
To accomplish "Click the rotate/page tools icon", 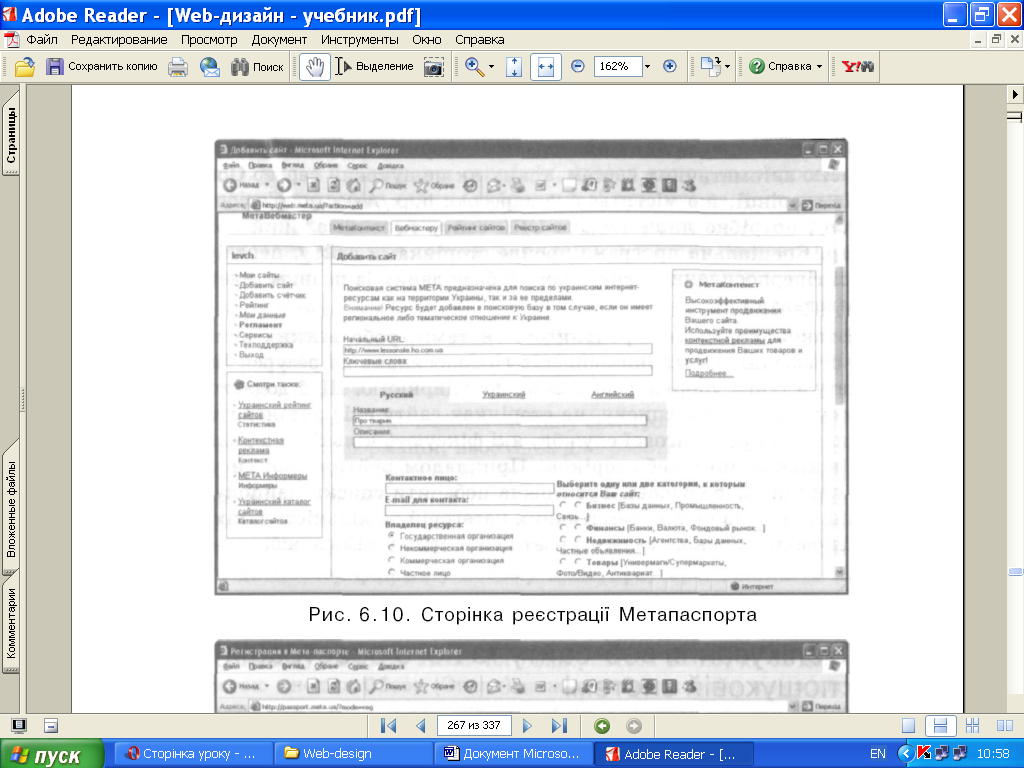I will [x=711, y=67].
